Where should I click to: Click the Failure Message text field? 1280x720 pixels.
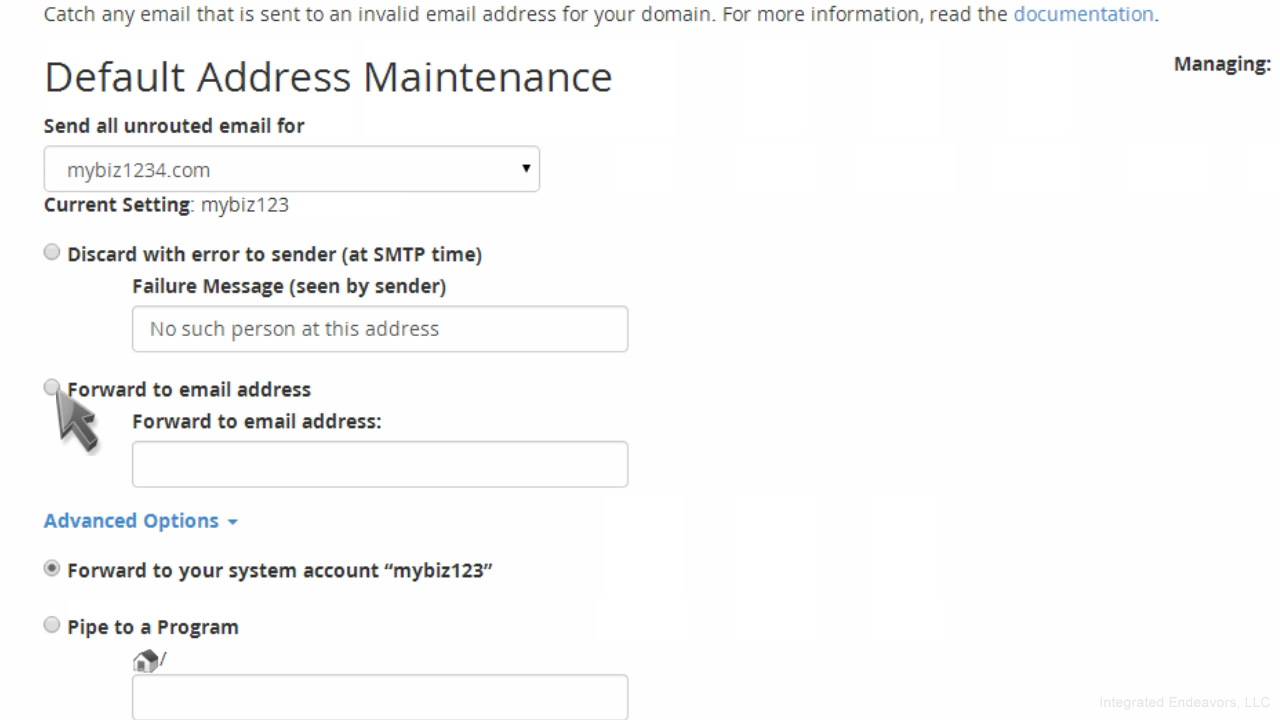point(380,329)
